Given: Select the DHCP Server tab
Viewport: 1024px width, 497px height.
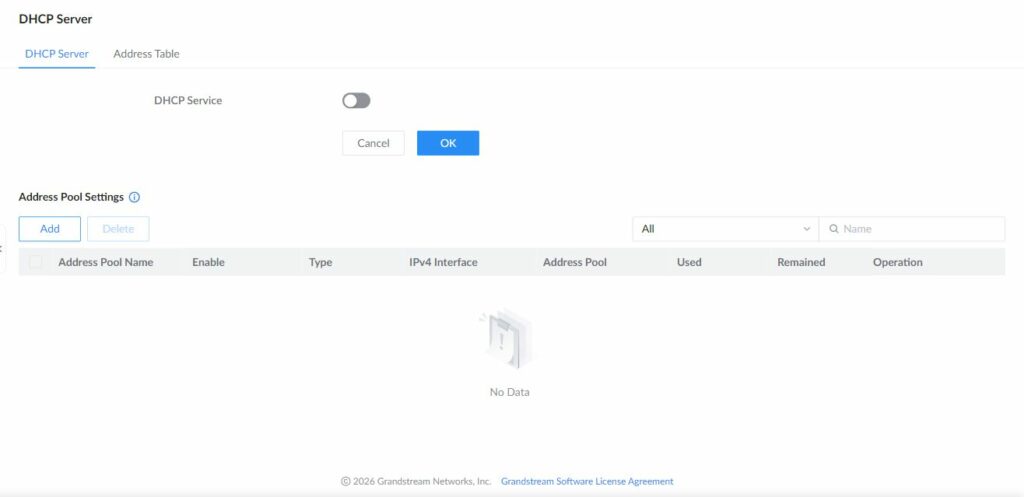Looking at the screenshot, I should coord(57,54).
